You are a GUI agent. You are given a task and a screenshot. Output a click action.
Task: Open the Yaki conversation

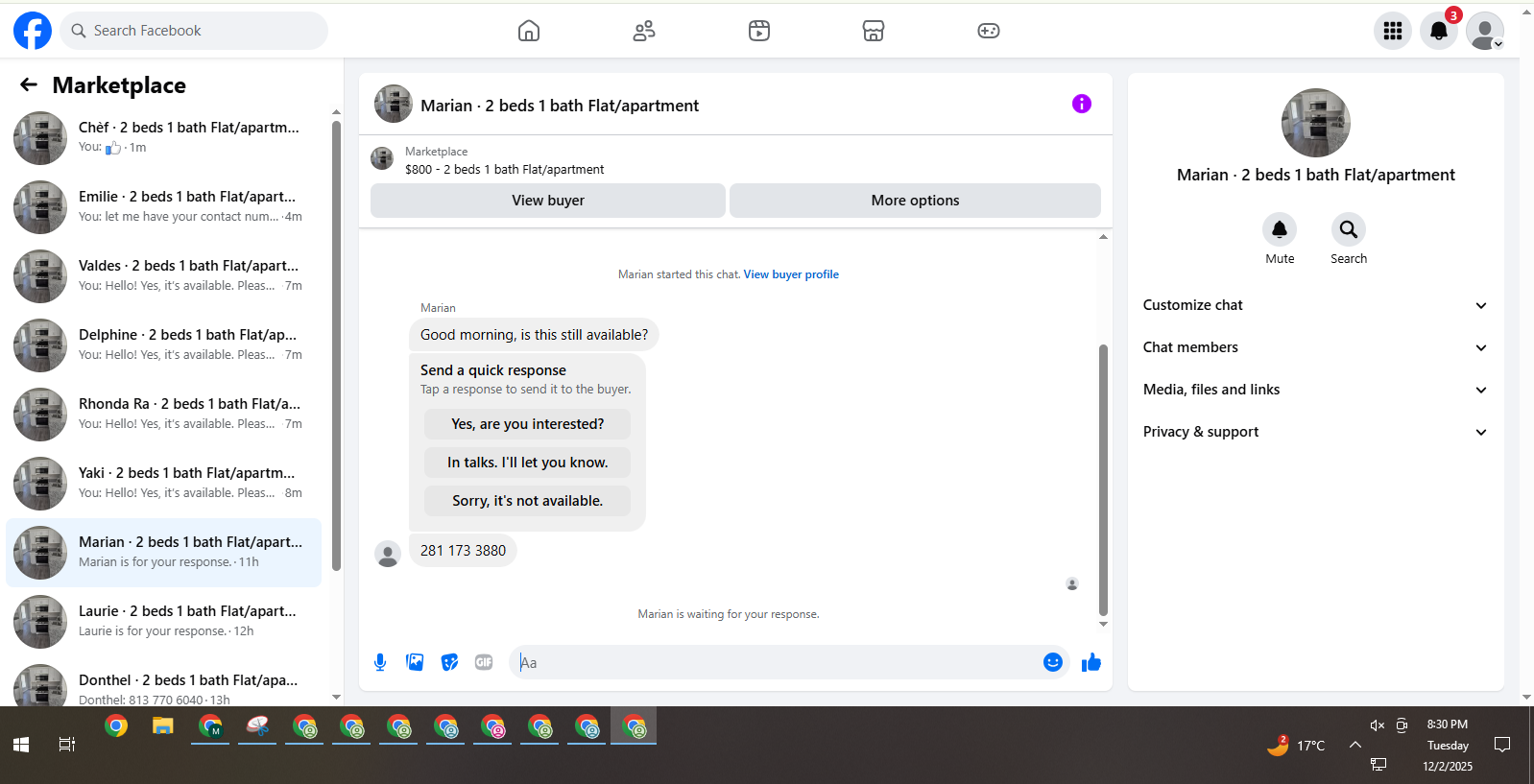click(164, 483)
